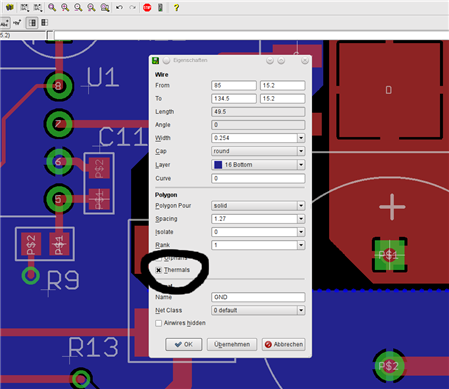
Task: Click the Übernehmen button
Action: point(232,344)
